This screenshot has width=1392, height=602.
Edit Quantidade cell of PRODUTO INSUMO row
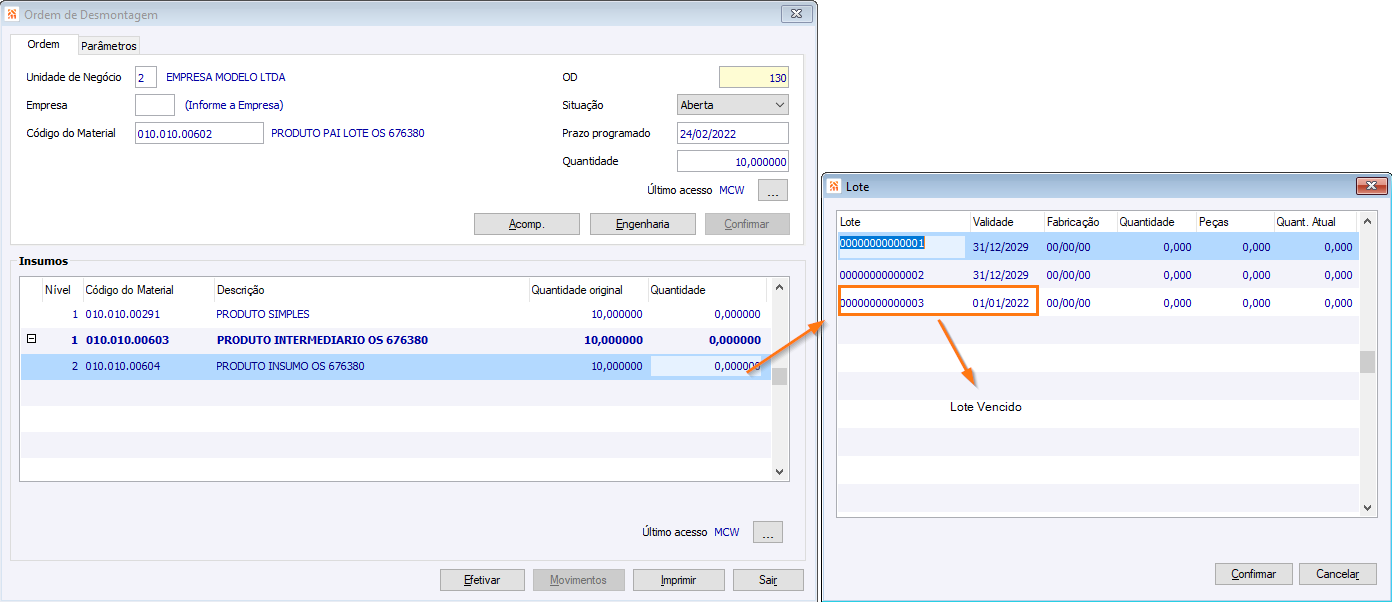(x=708, y=366)
